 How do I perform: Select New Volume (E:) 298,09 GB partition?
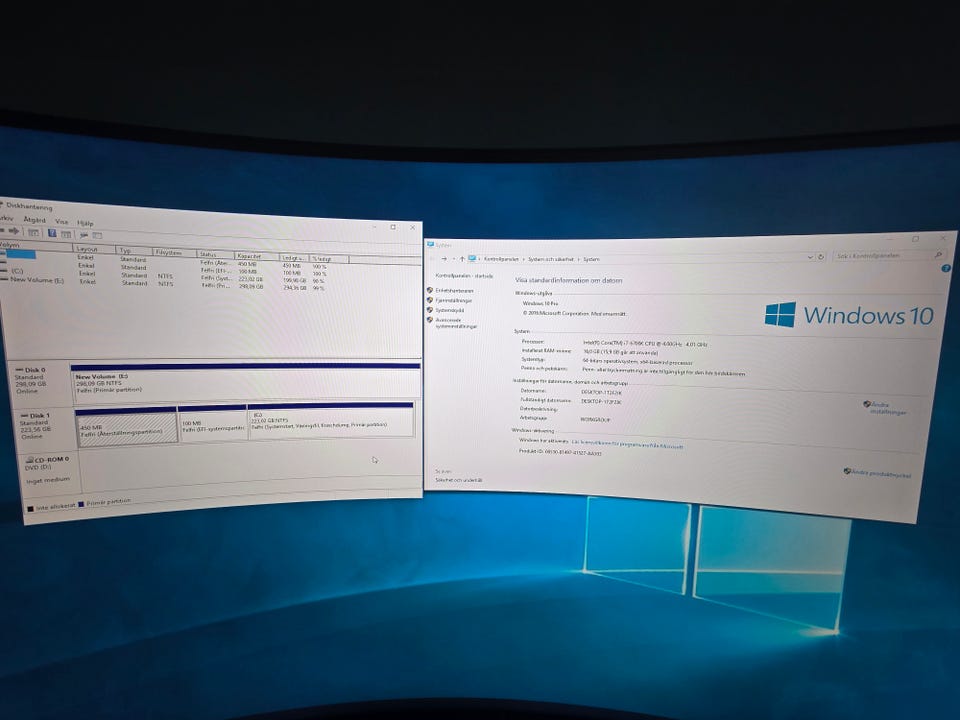click(x=246, y=383)
